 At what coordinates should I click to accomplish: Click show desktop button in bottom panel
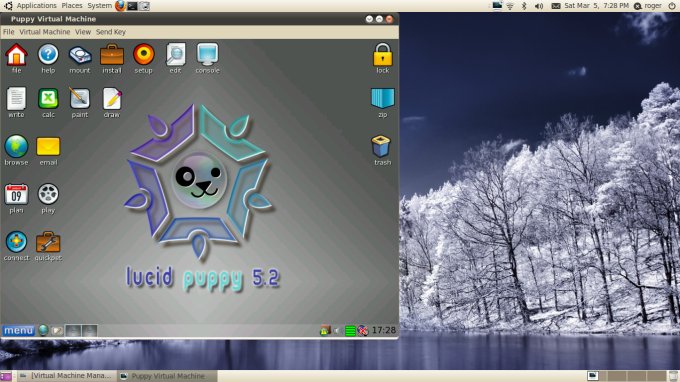click(x=6, y=376)
